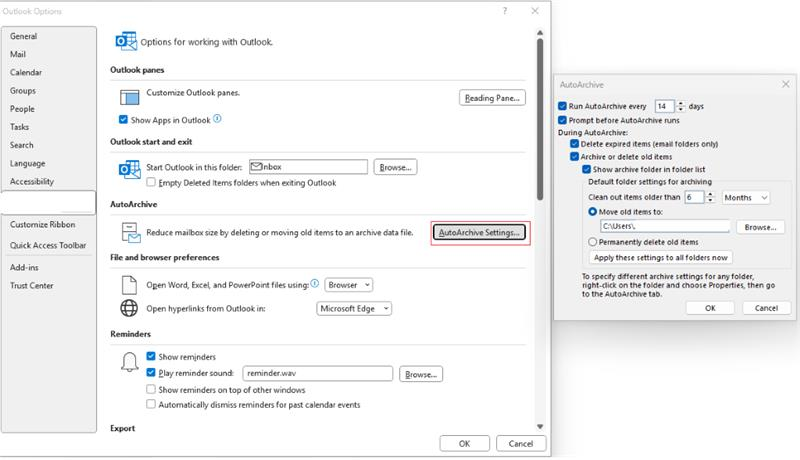Open AutoArchive Settings button
This screenshot has width=800, height=460.
point(479,233)
